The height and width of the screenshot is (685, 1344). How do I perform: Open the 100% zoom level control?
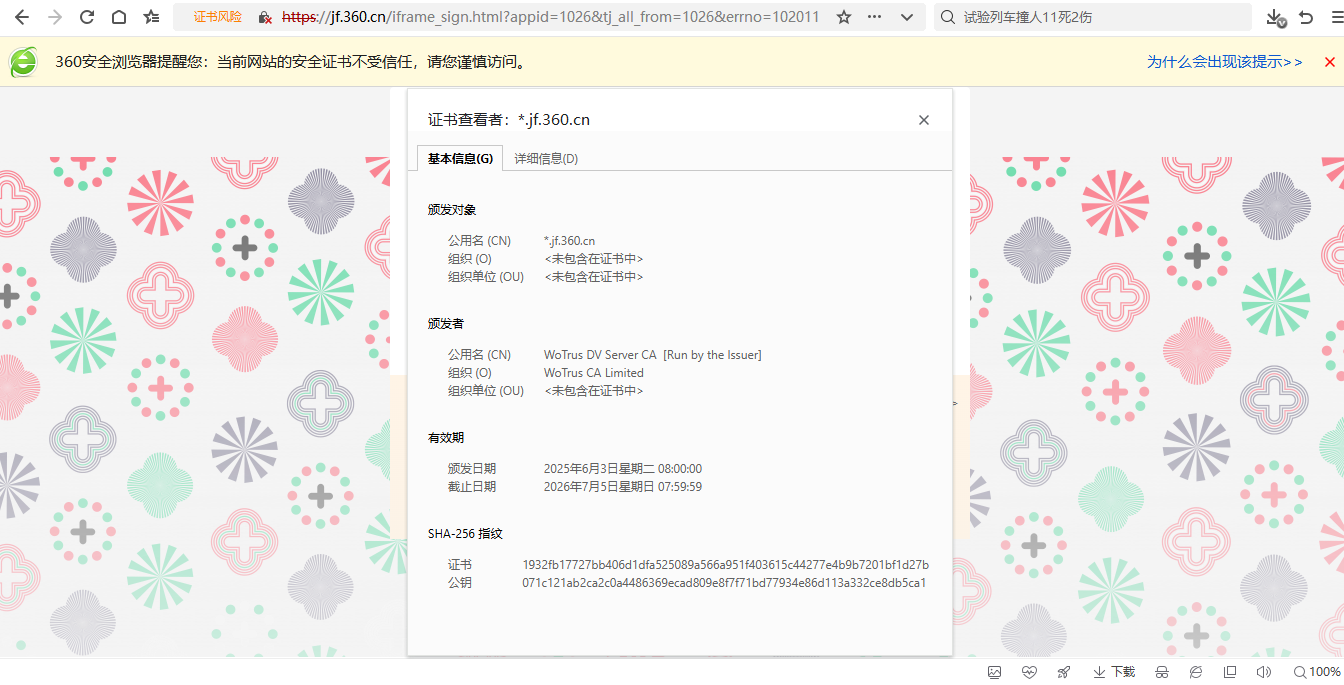[1318, 672]
